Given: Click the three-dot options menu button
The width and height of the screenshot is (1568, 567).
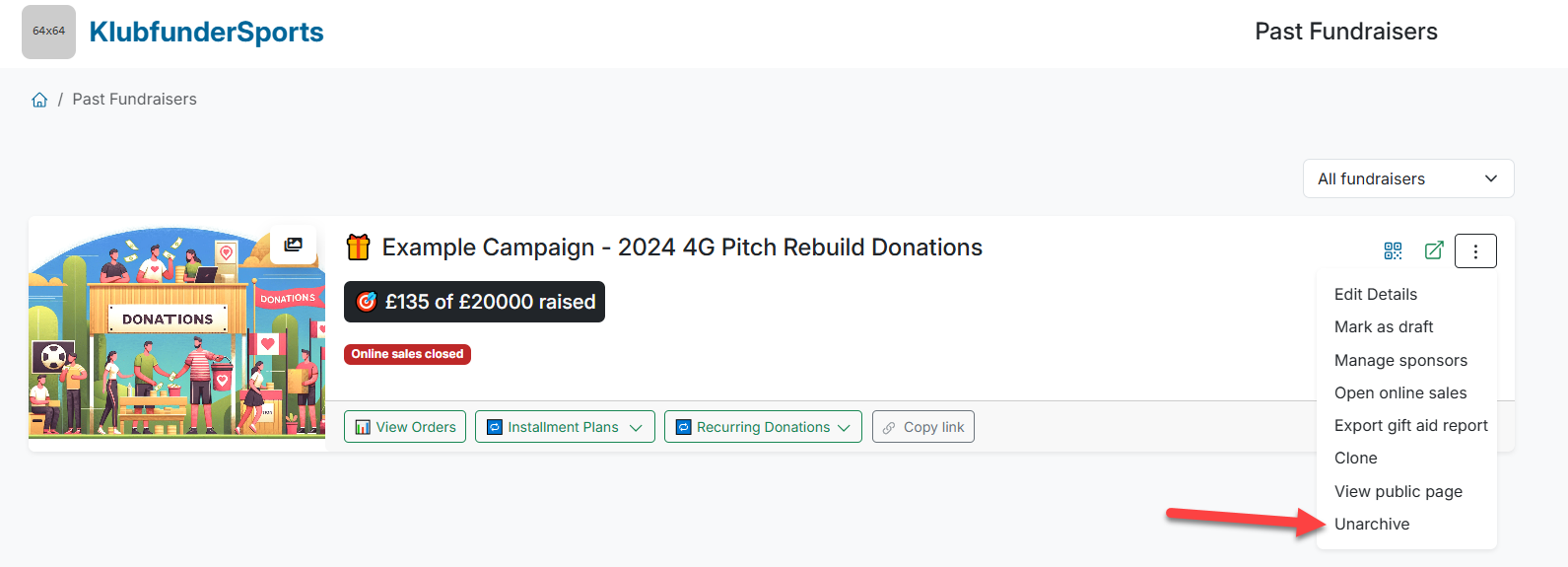Looking at the screenshot, I should (x=1475, y=250).
